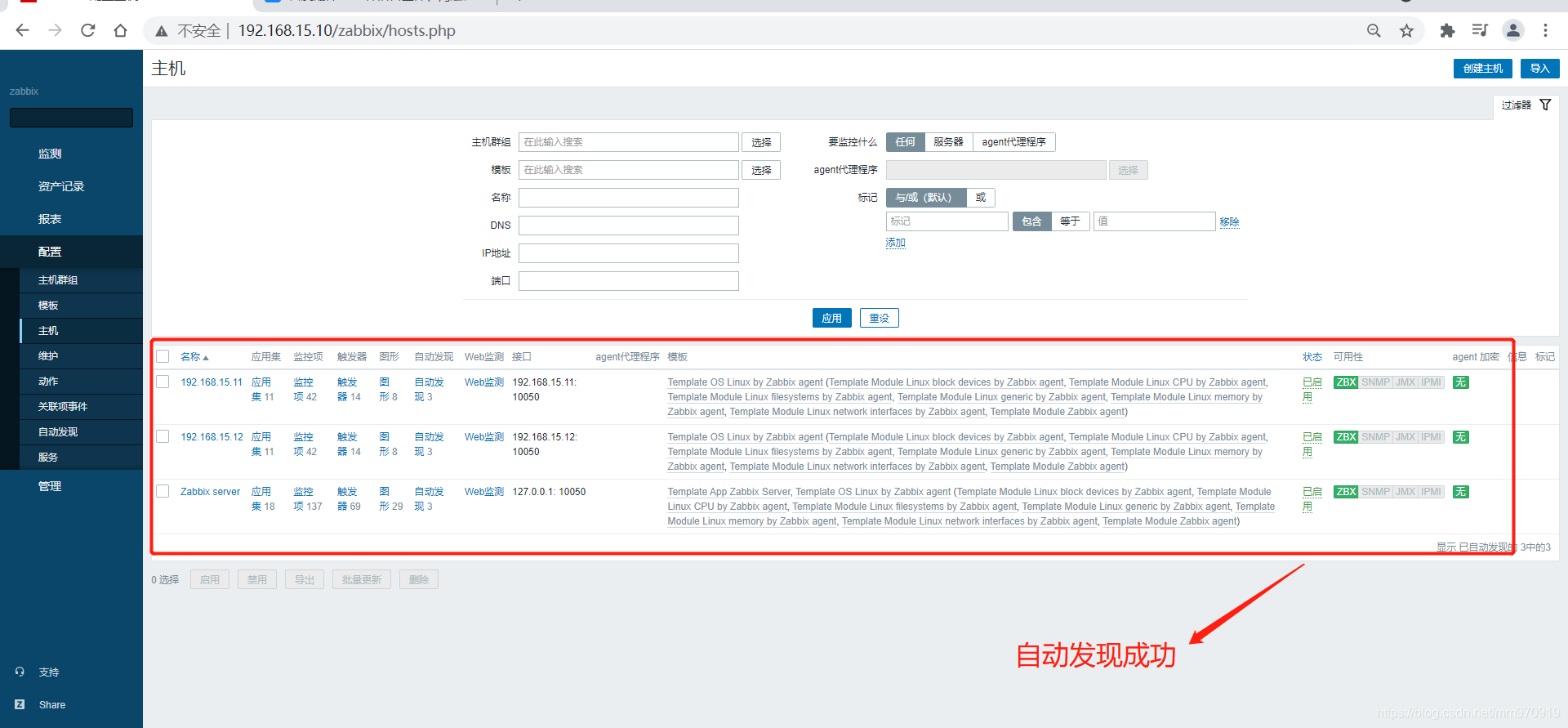The image size is (1568, 728).
Task: Choose 任何 for what to monitor
Action: coord(905,142)
